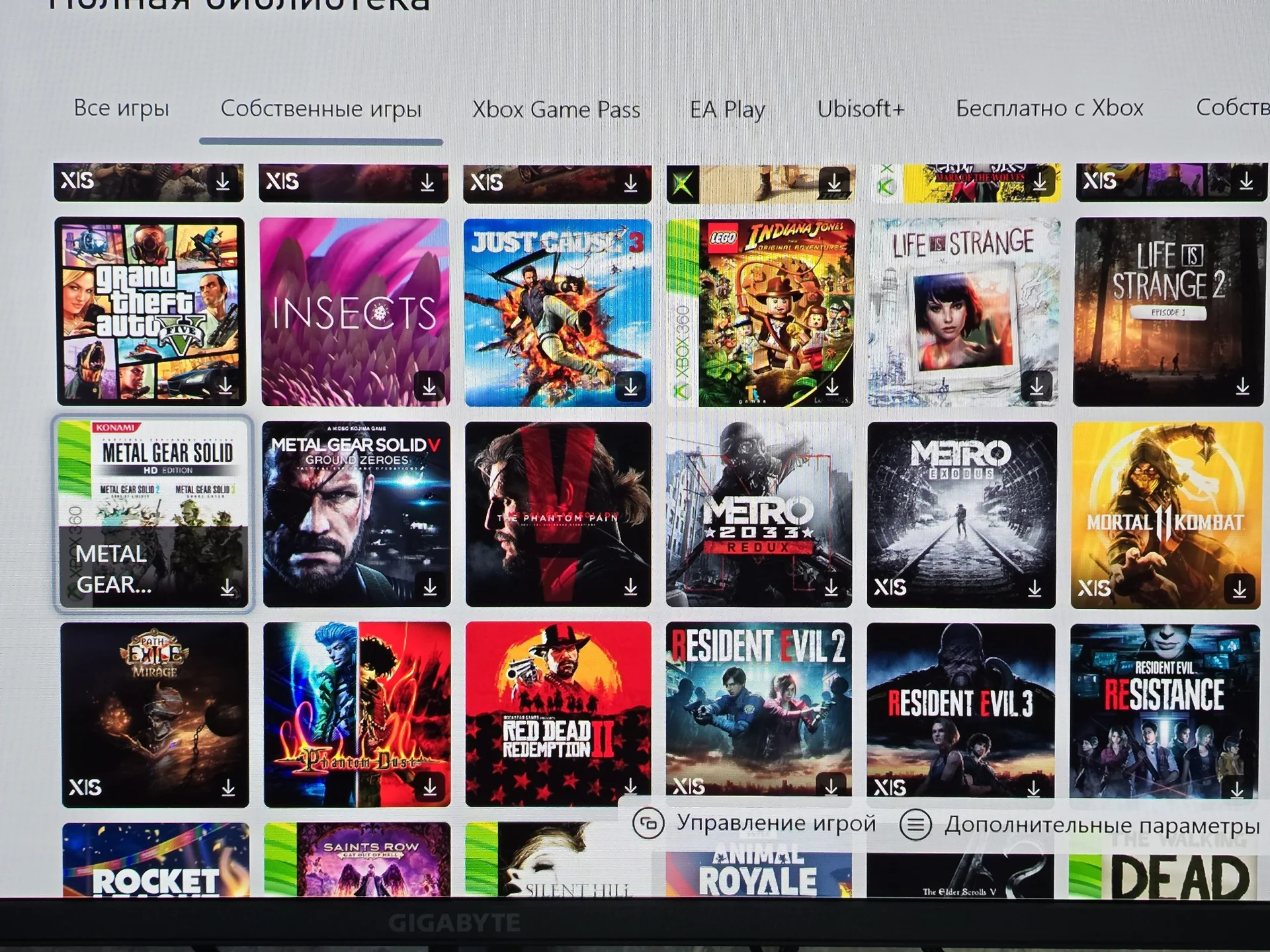
Task: Click X|S badge on Metro Exodus
Action: tap(890, 587)
